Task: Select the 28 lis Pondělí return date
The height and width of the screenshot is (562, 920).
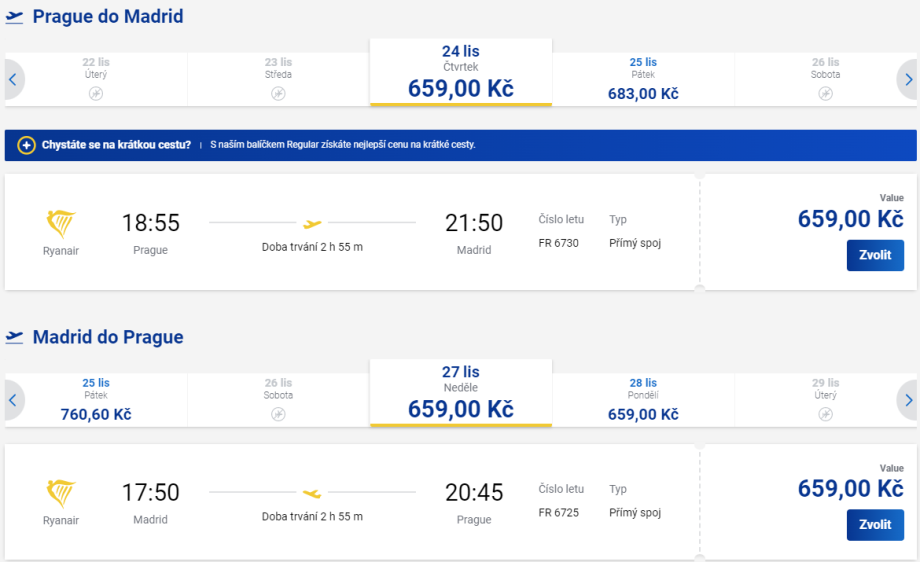Action: click(x=643, y=399)
